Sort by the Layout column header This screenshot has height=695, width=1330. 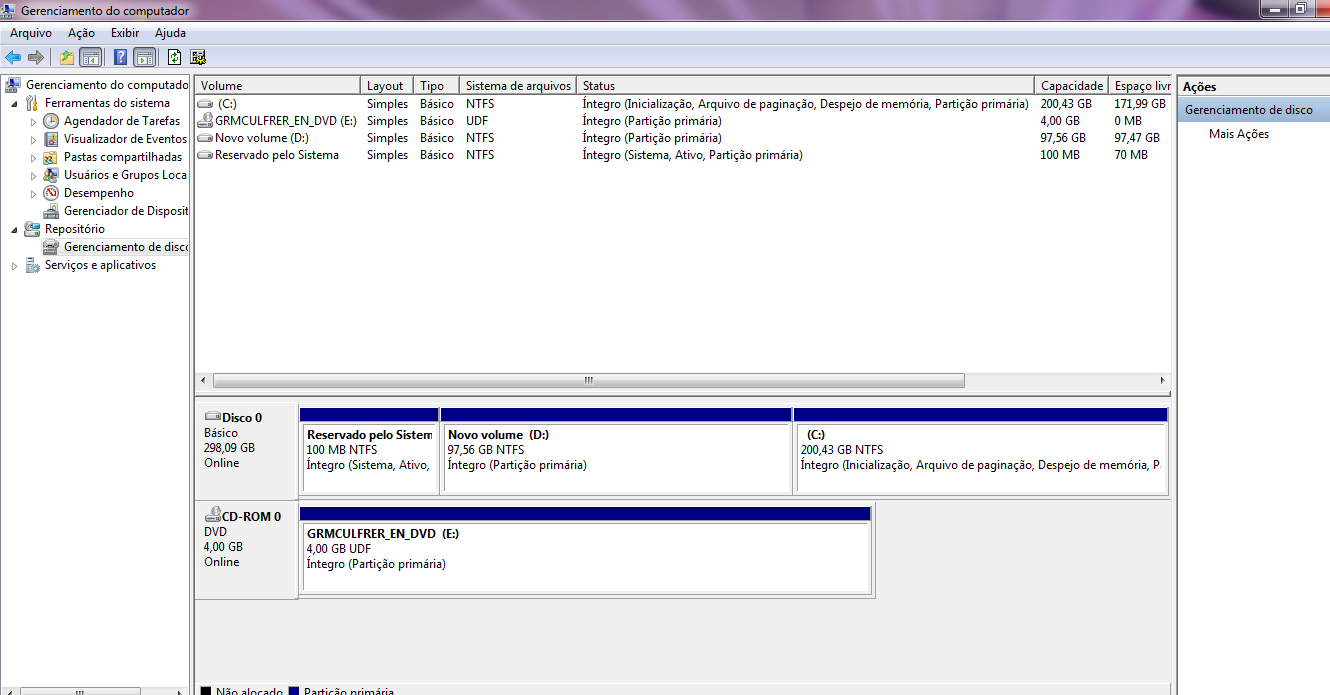point(387,86)
